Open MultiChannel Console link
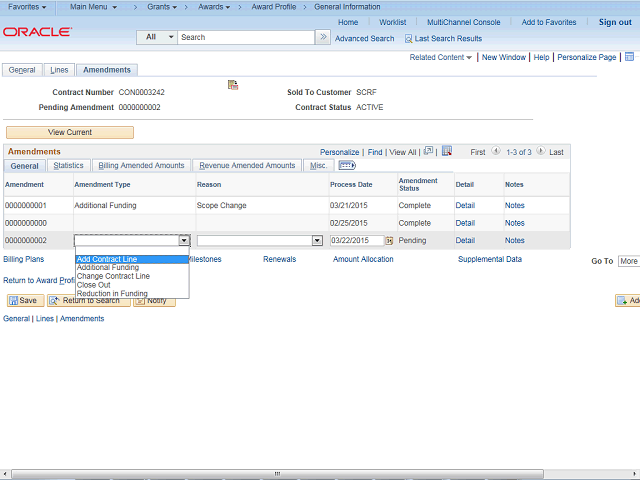This screenshot has width=640, height=480. (463, 22)
